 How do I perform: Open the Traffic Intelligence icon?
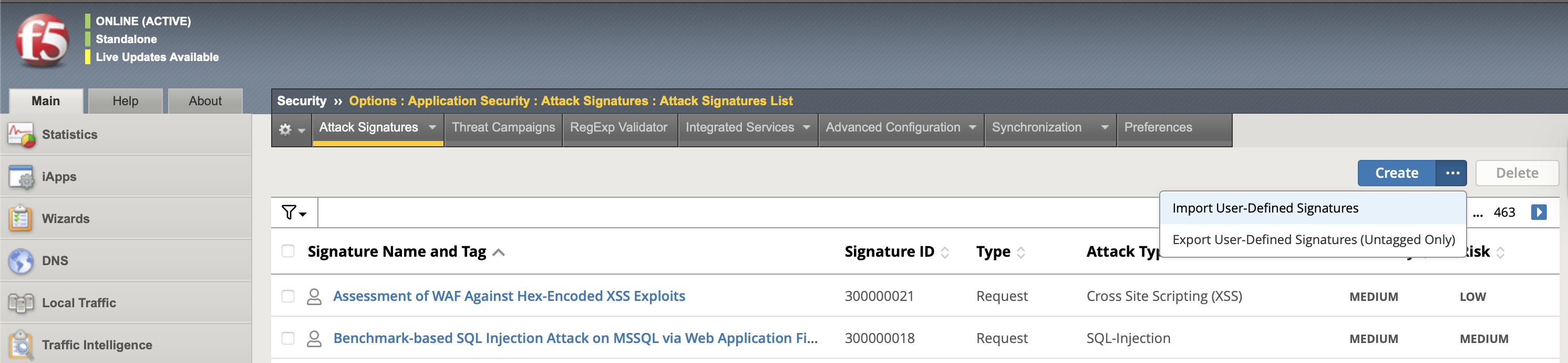coord(20,345)
